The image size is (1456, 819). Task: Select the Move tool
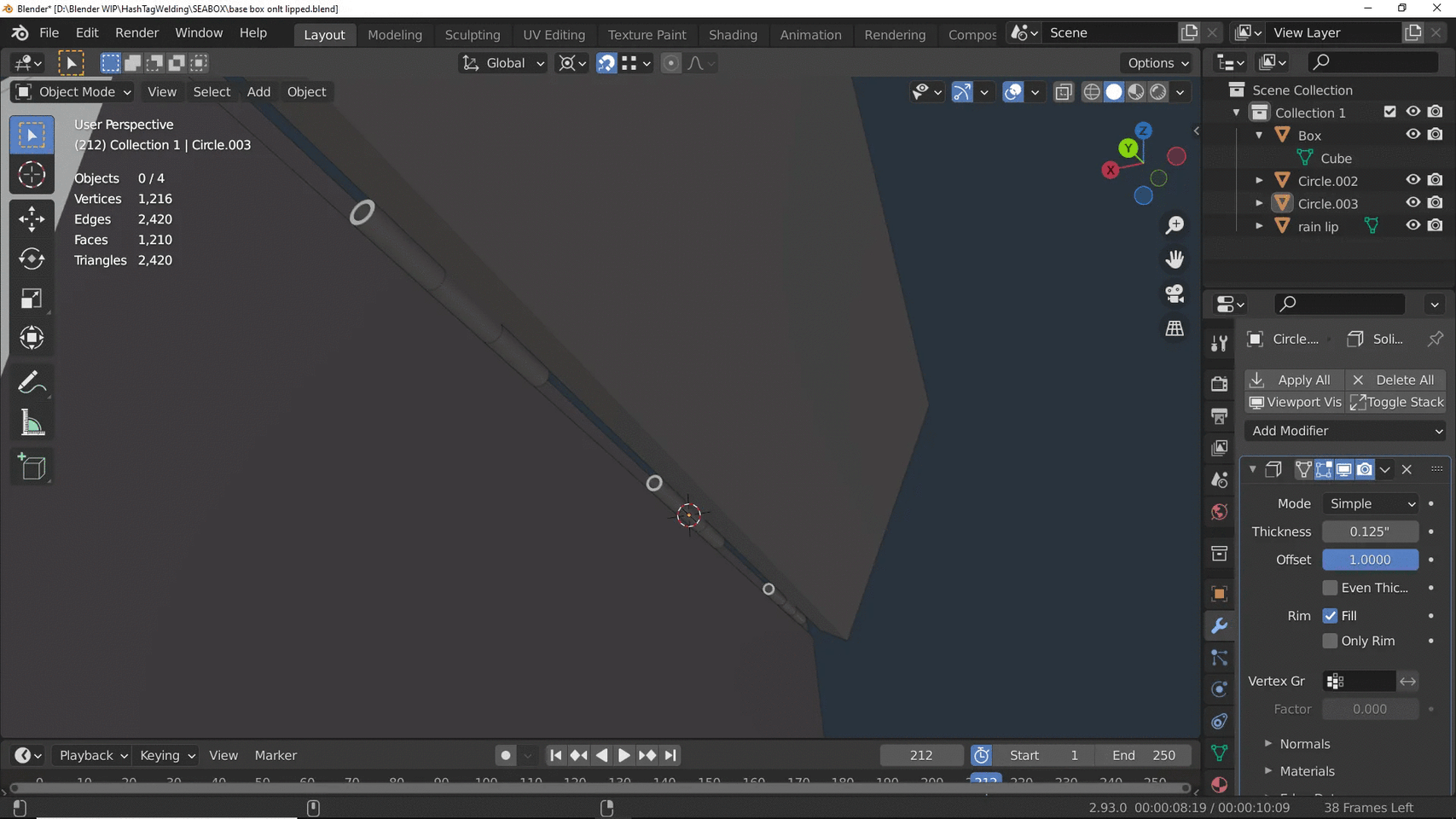click(x=32, y=219)
